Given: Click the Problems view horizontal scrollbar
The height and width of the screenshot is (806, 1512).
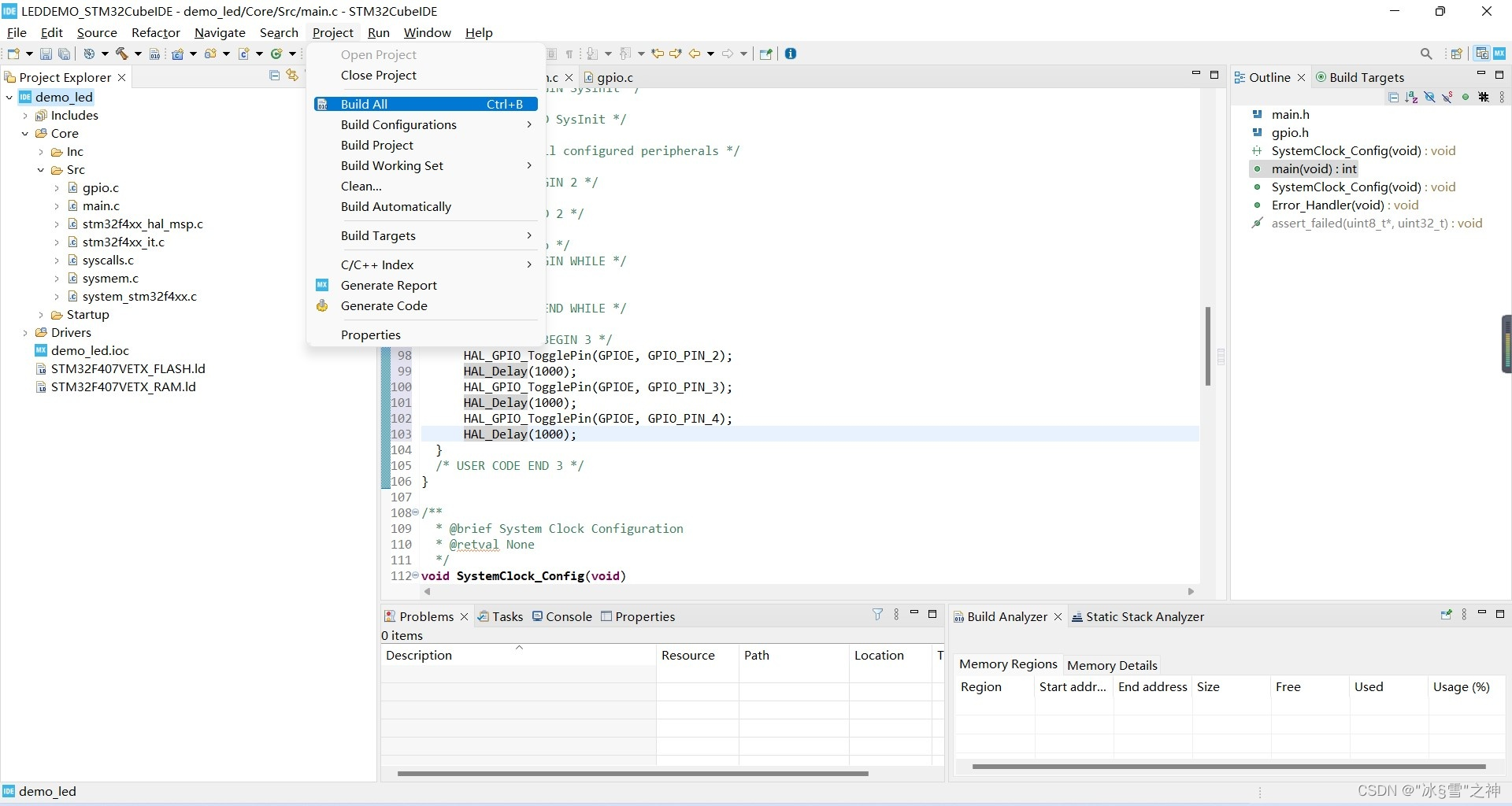Looking at the screenshot, I should [x=632, y=774].
